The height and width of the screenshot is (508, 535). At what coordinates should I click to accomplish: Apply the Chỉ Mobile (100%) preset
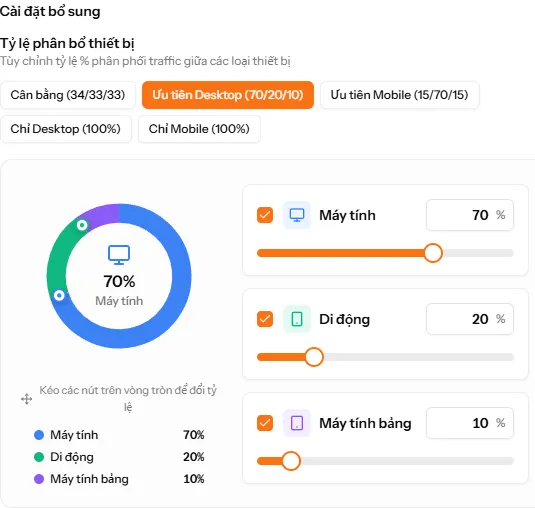(x=199, y=129)
